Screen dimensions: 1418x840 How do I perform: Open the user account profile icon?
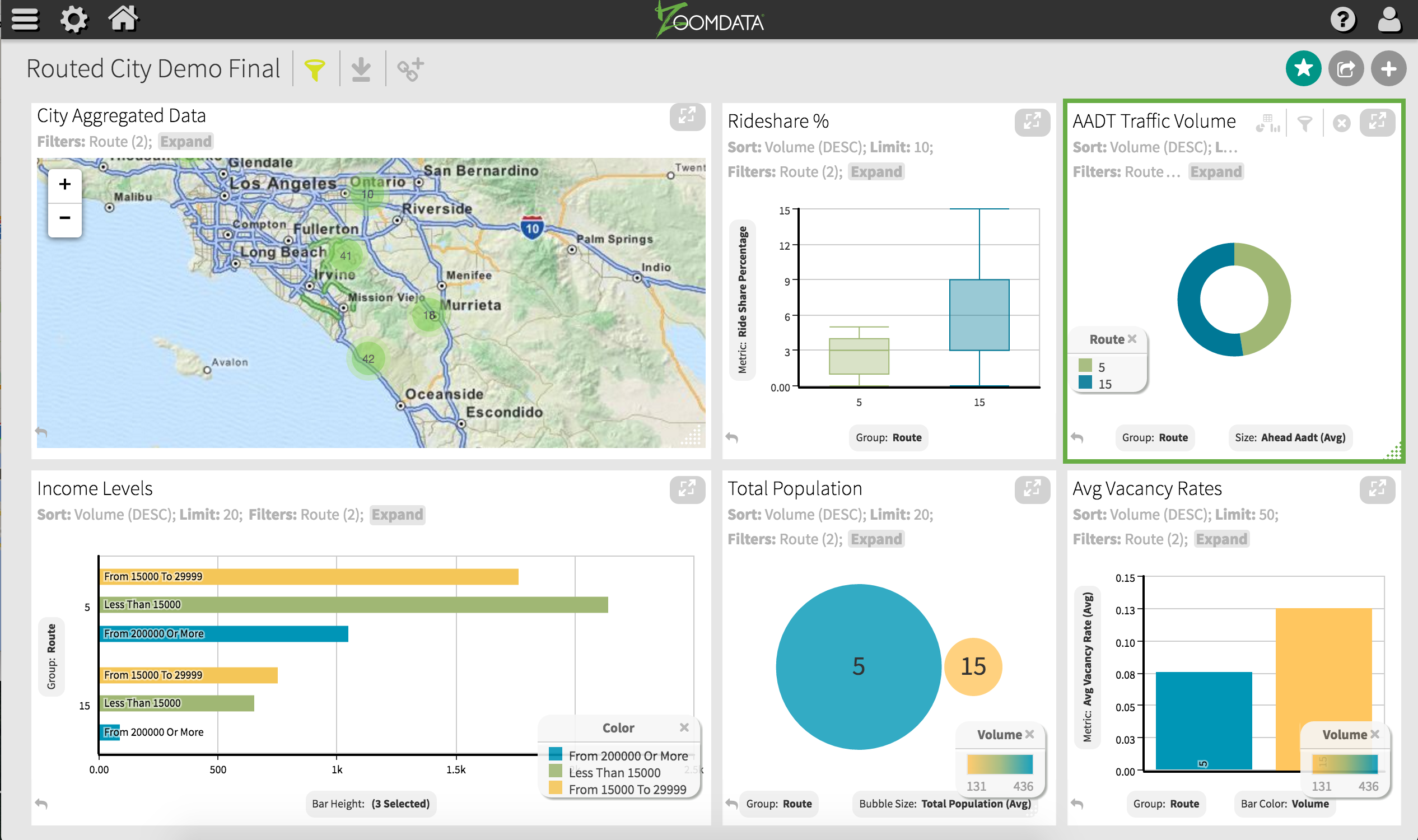point(1388,20)
